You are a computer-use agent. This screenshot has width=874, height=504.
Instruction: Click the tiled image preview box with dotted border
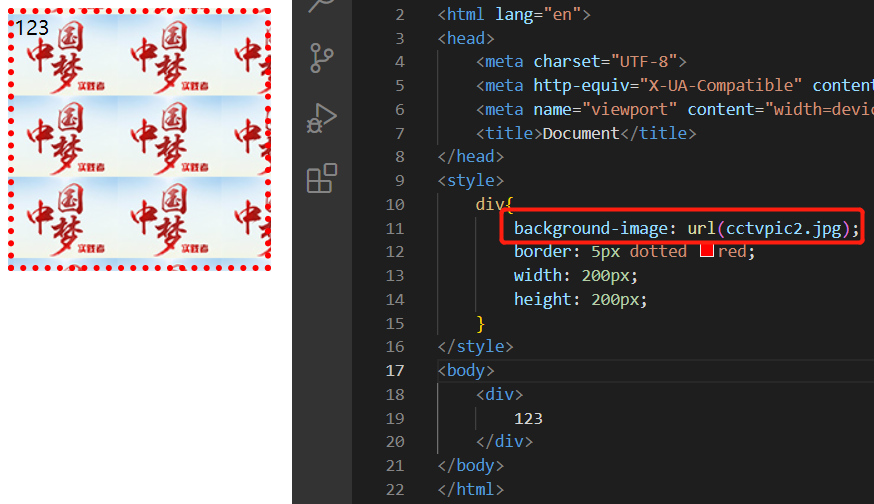(139, 139)
